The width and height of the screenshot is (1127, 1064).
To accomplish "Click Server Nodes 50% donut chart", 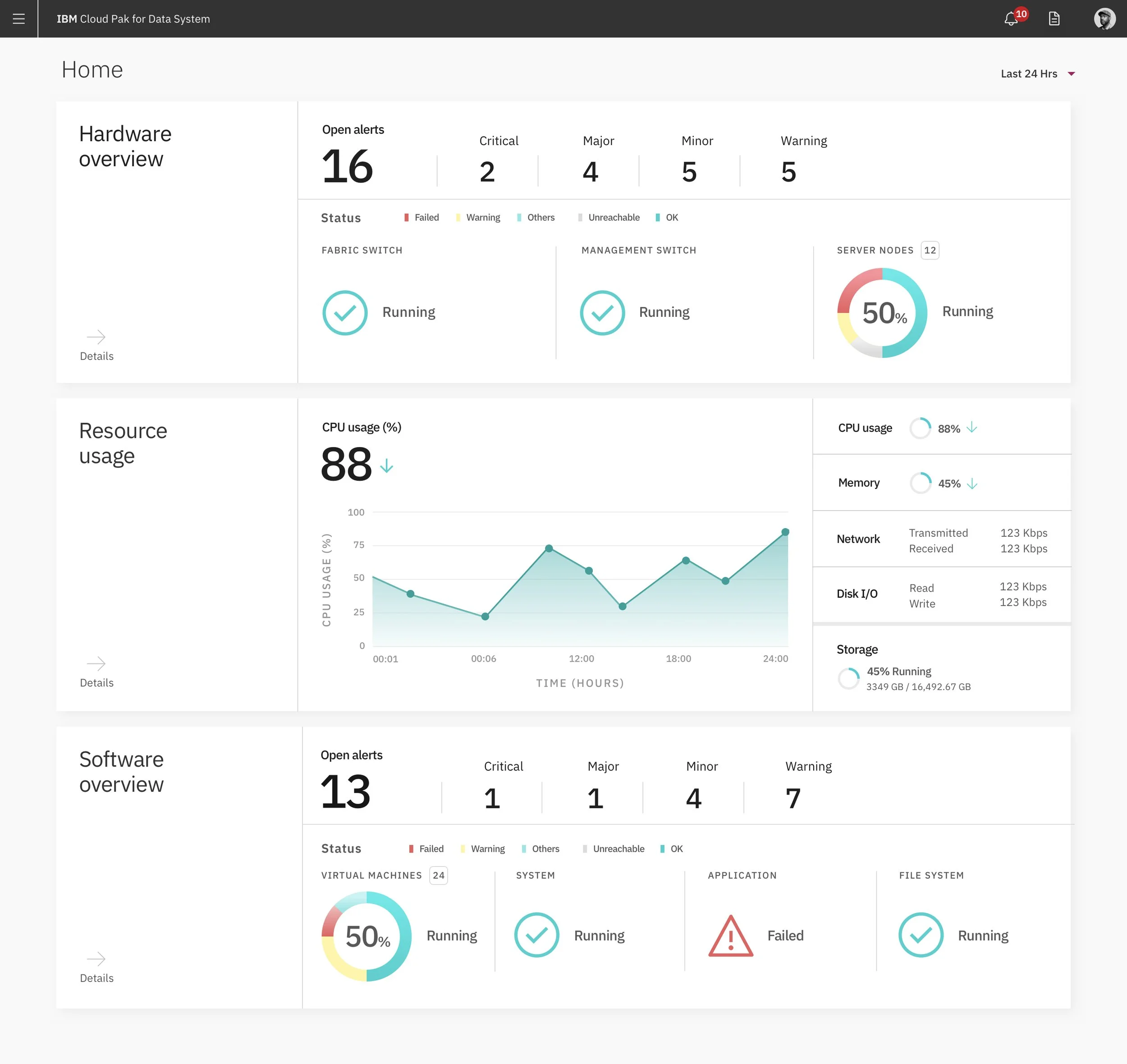I will pyautogui.click(x=882, y=312).
